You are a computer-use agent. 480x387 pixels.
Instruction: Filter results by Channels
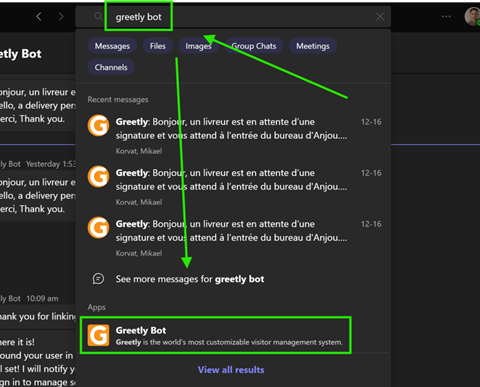click(x=111, y=67)
